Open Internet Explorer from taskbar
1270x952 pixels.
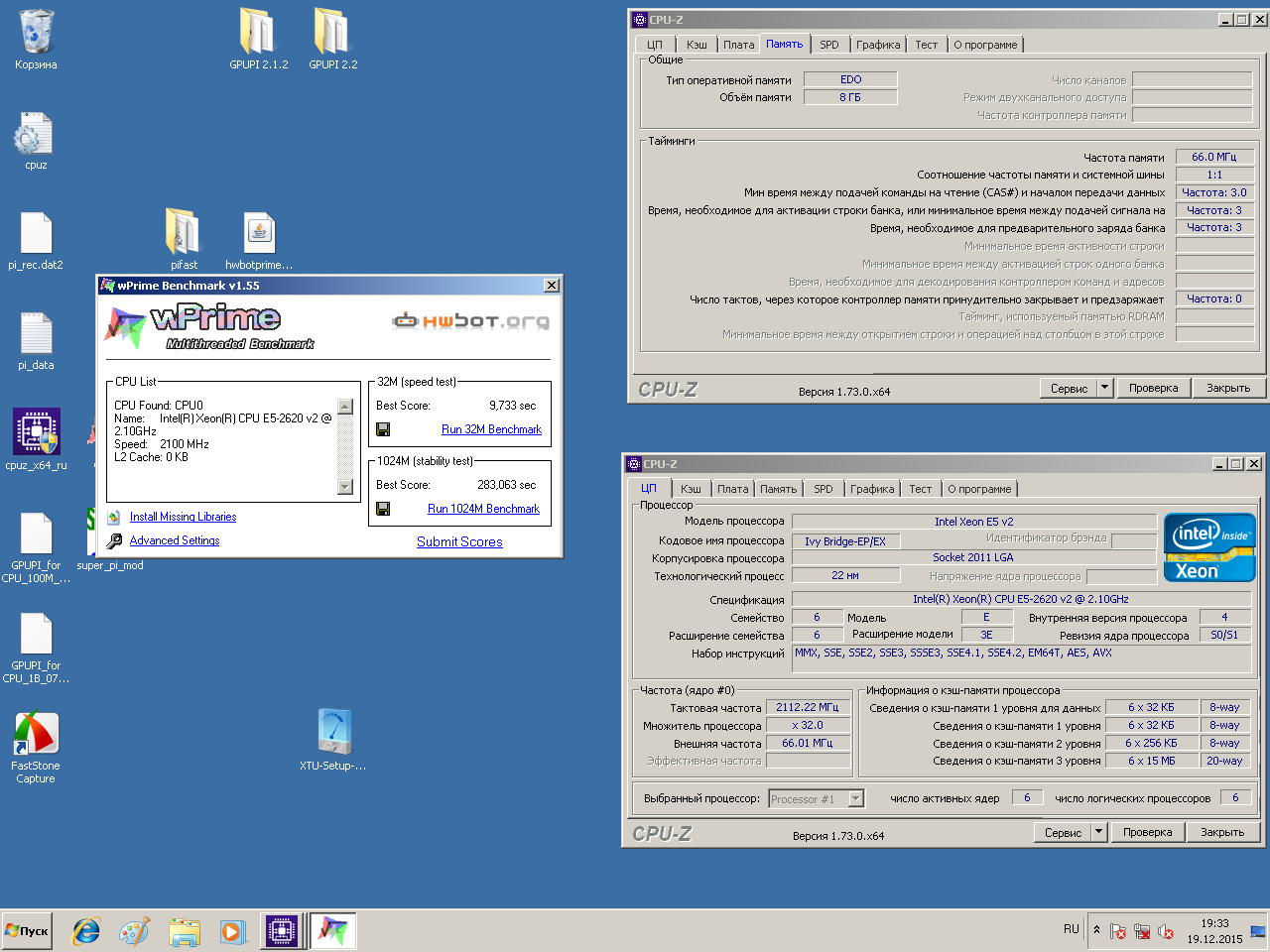(86, 931)
